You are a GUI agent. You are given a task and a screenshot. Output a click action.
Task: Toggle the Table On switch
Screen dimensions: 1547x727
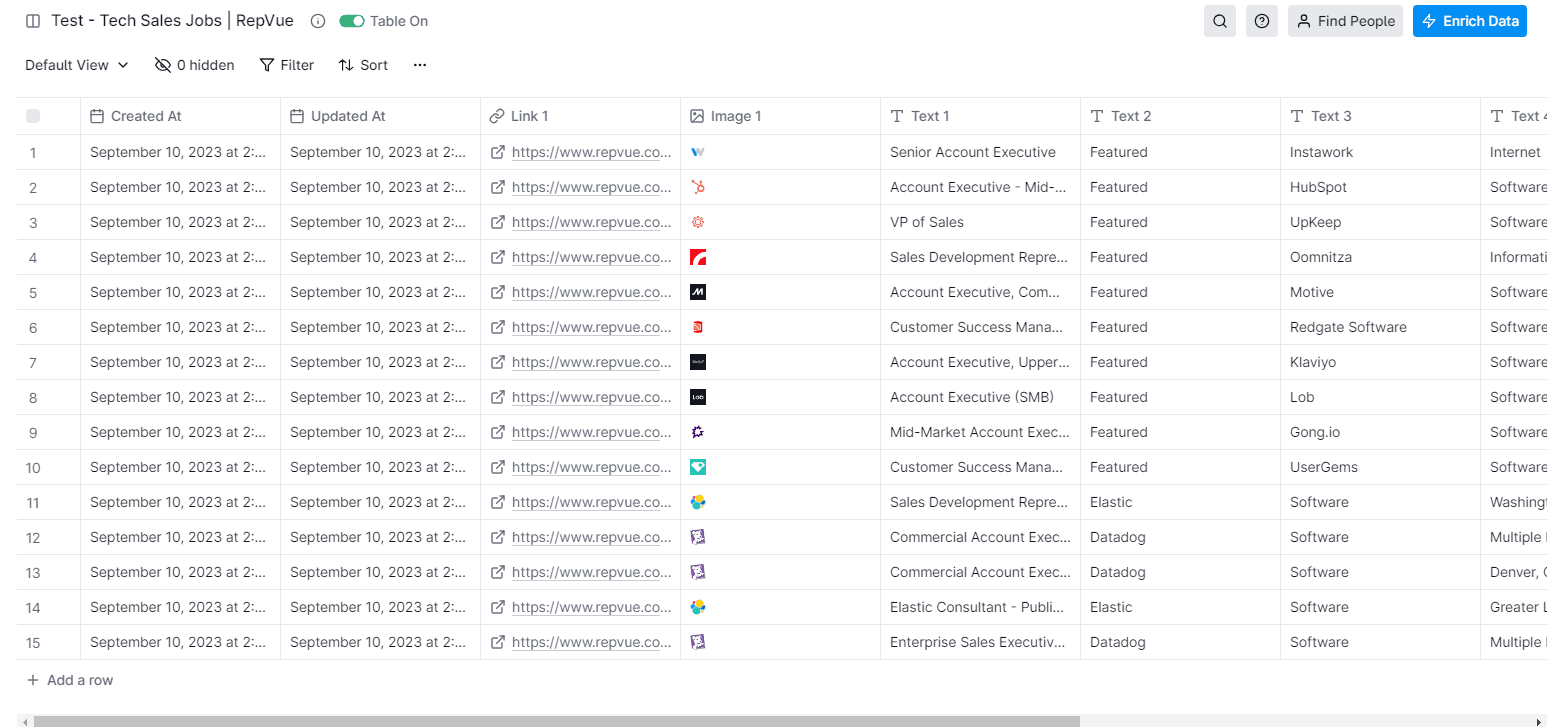click(x=352, y=21)
